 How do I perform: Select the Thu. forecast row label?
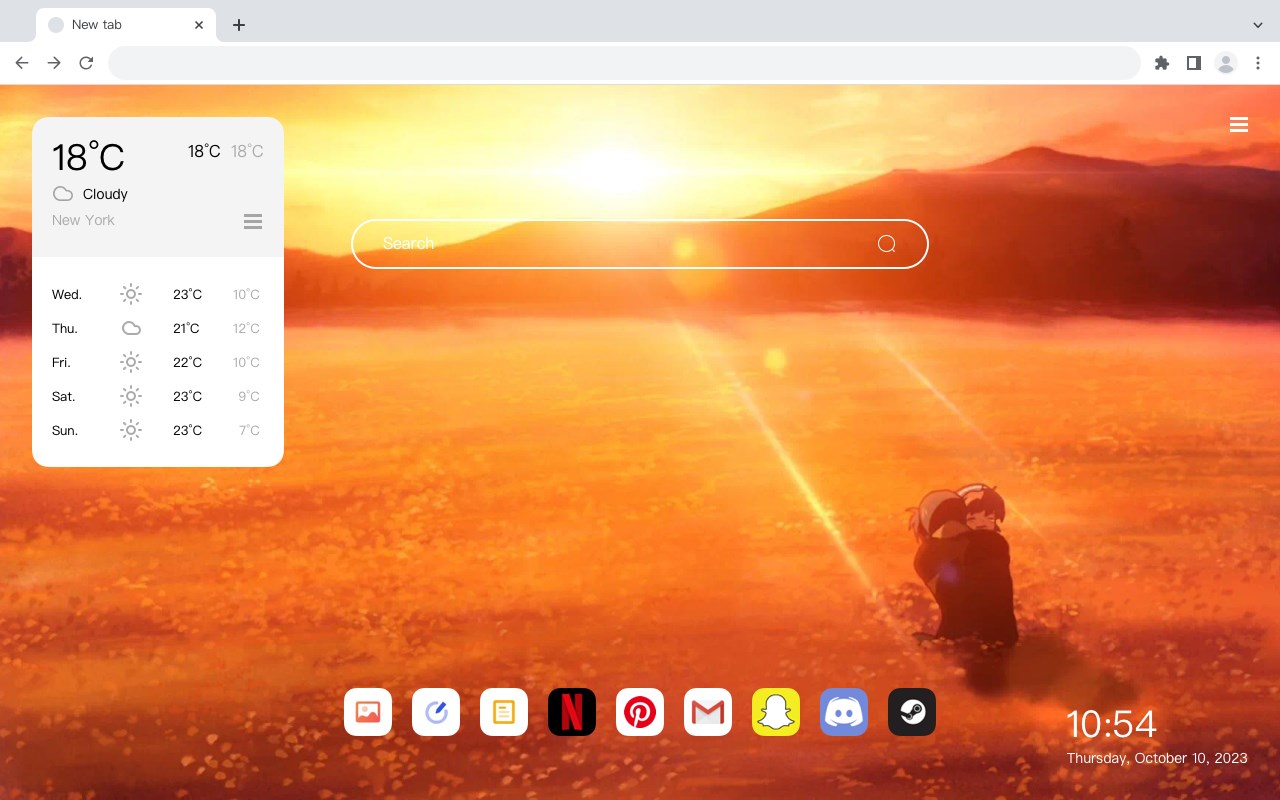coord(65,328)
